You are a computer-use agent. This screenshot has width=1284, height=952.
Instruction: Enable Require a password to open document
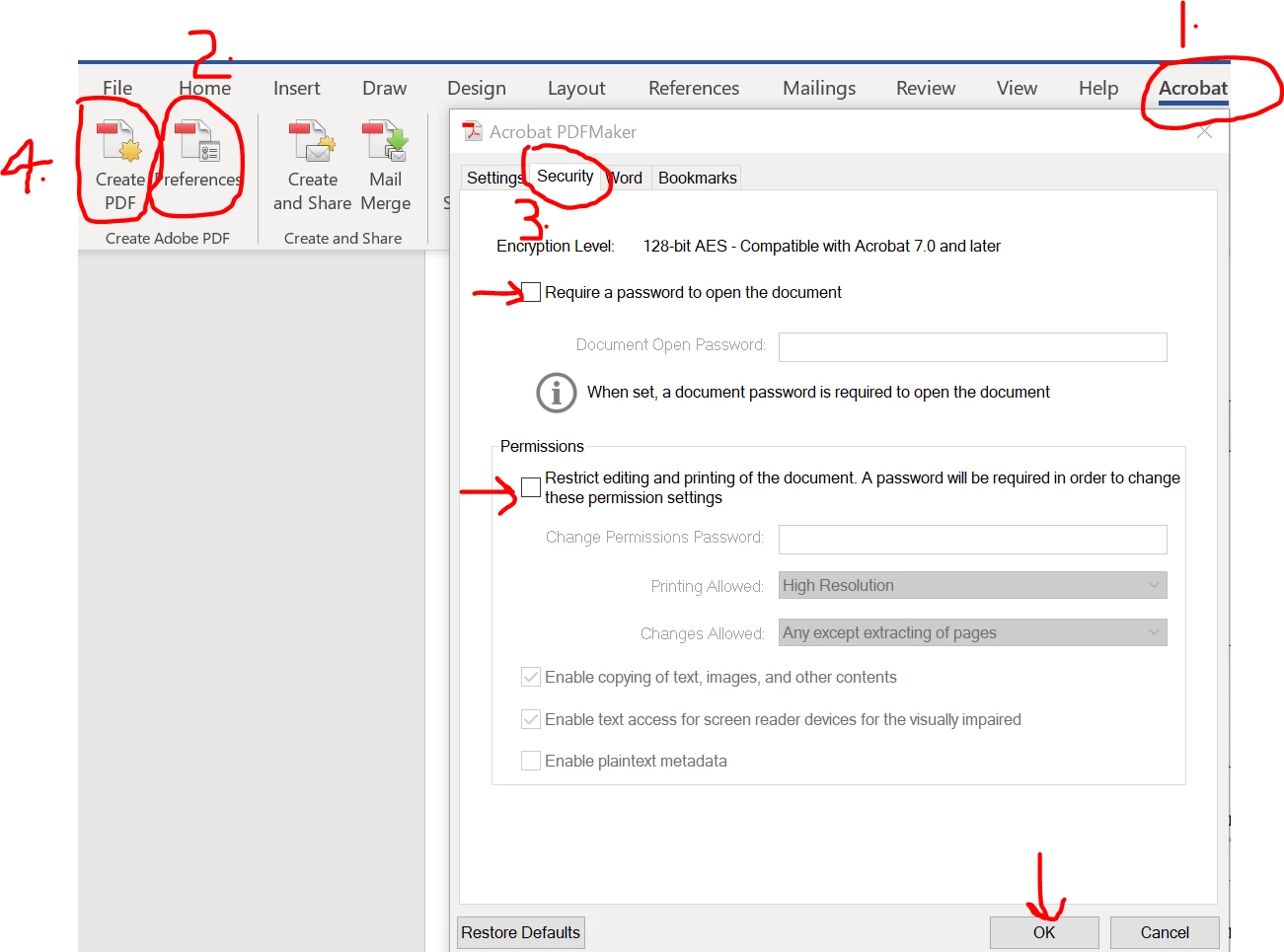[531, 292]
